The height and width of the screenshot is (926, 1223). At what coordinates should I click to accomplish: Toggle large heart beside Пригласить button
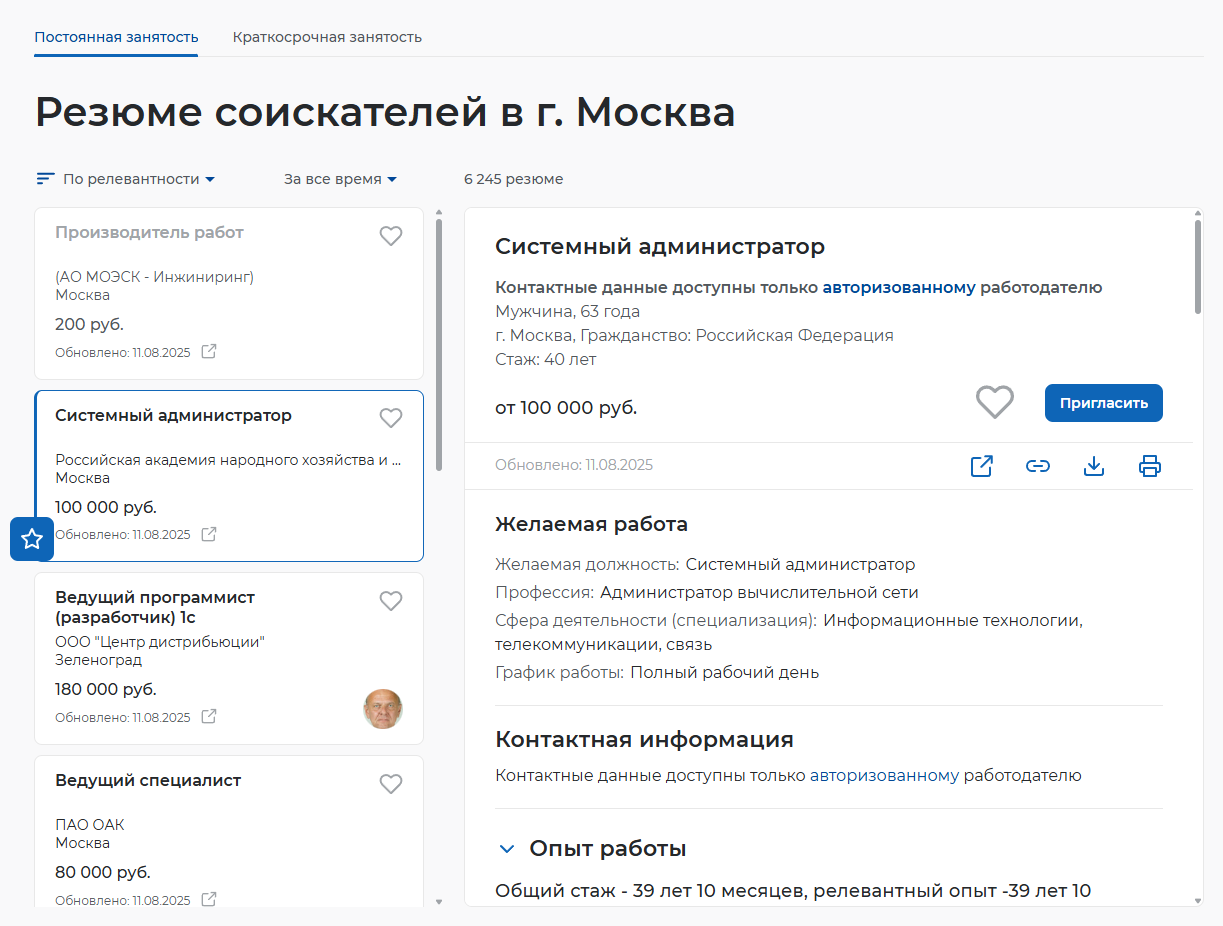(994, 403)
